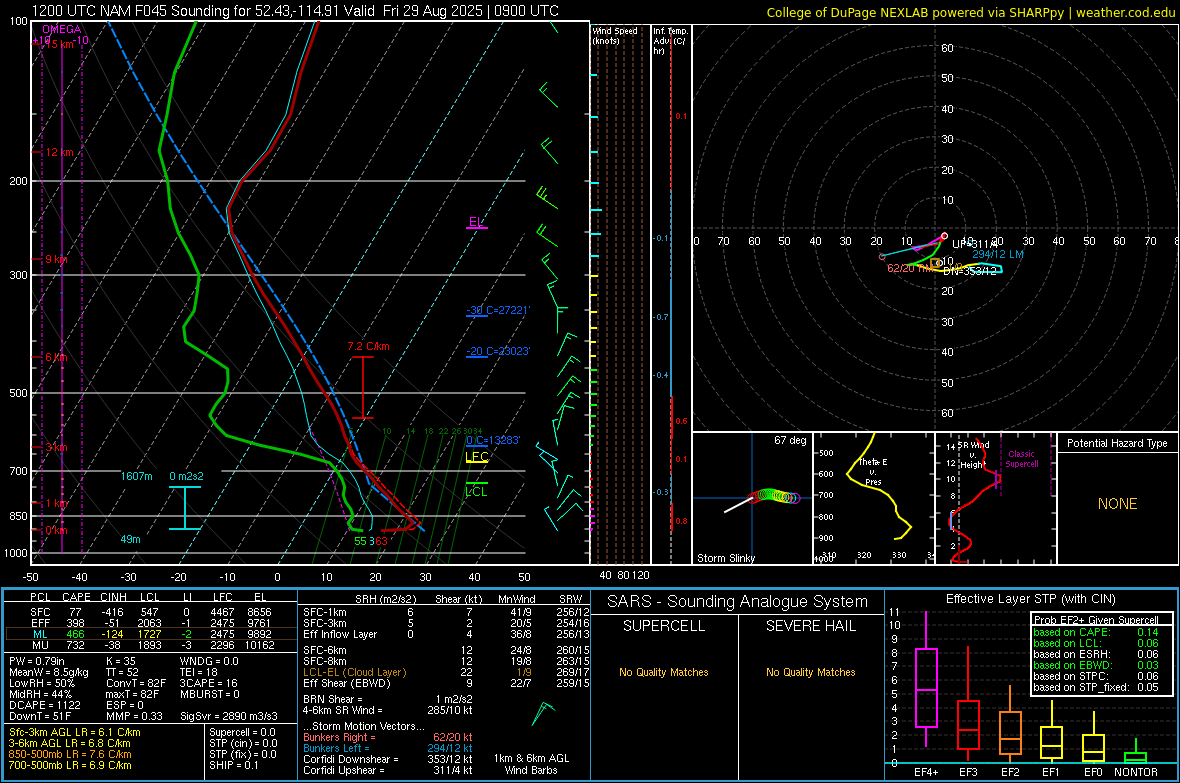Click the -30 C=27221' height label

(x=498, y=310)
